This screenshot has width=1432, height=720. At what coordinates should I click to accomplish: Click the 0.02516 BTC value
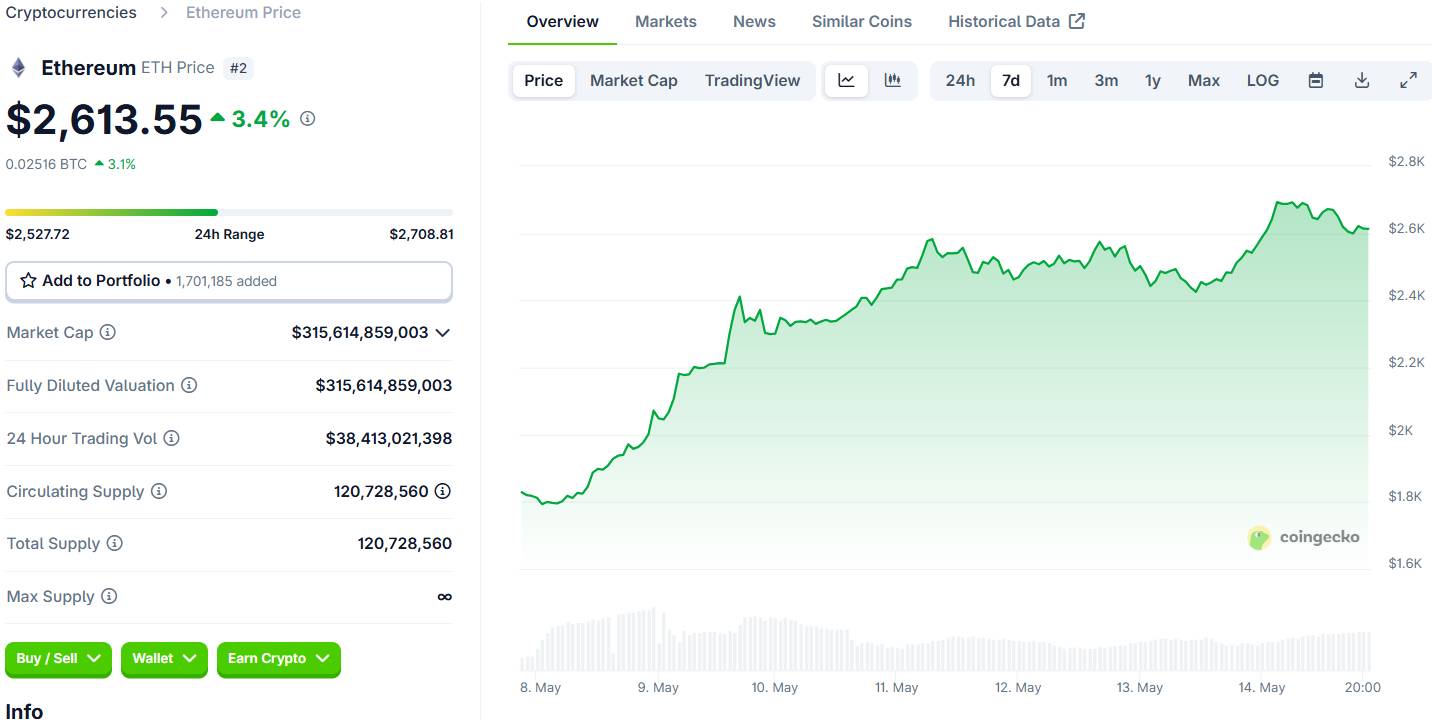click(x=46, y=164)
